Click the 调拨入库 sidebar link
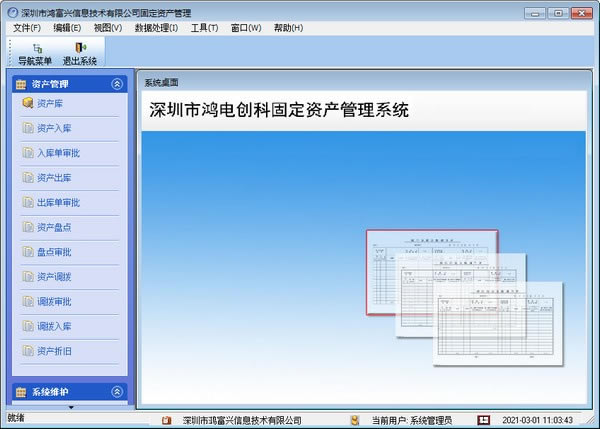This screenshot has height=429, width=600. 53,326
